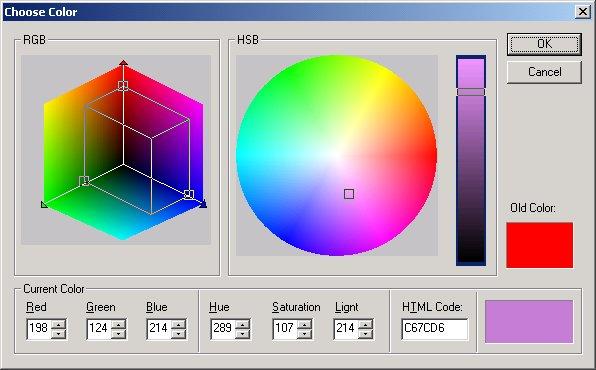Decrease the Saturation value with down arrow
The height and width of the screenshot is (370, 596).
[304, 333]
